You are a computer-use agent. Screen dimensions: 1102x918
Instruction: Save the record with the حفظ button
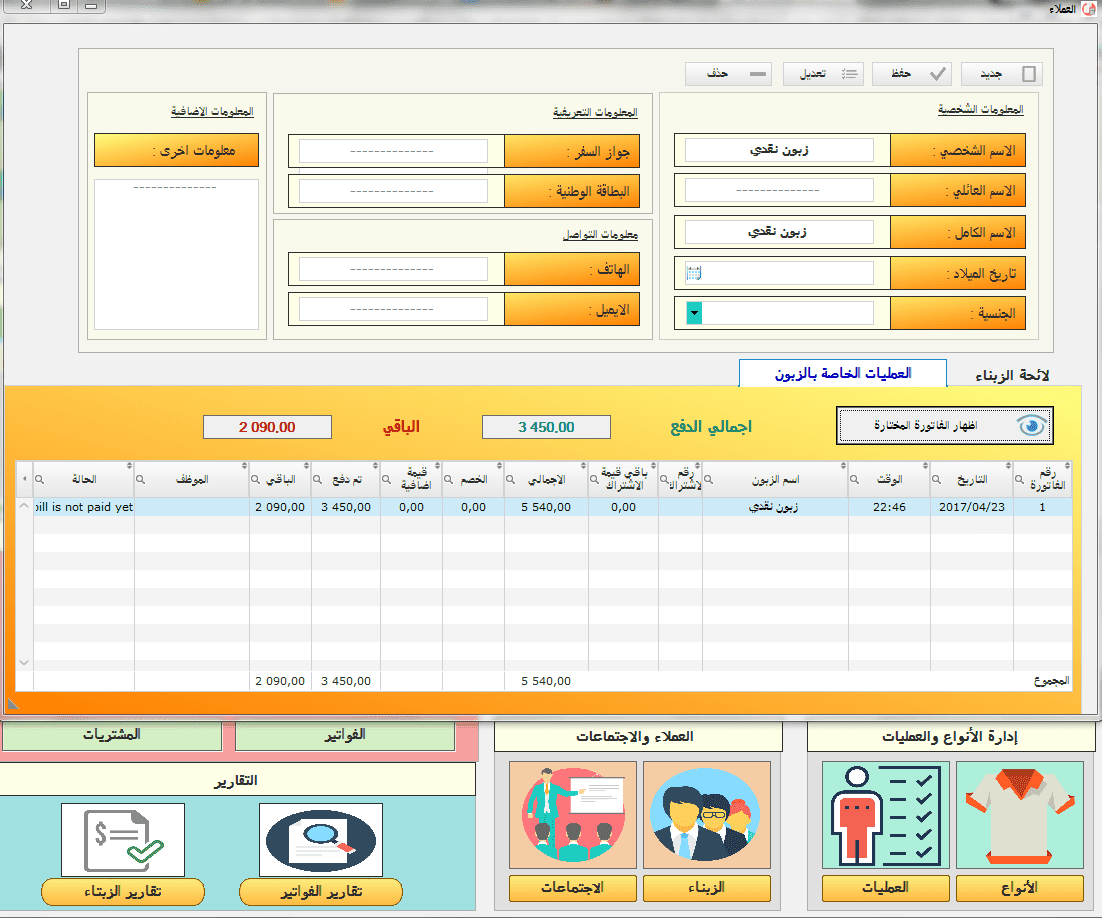click(910, 73)
